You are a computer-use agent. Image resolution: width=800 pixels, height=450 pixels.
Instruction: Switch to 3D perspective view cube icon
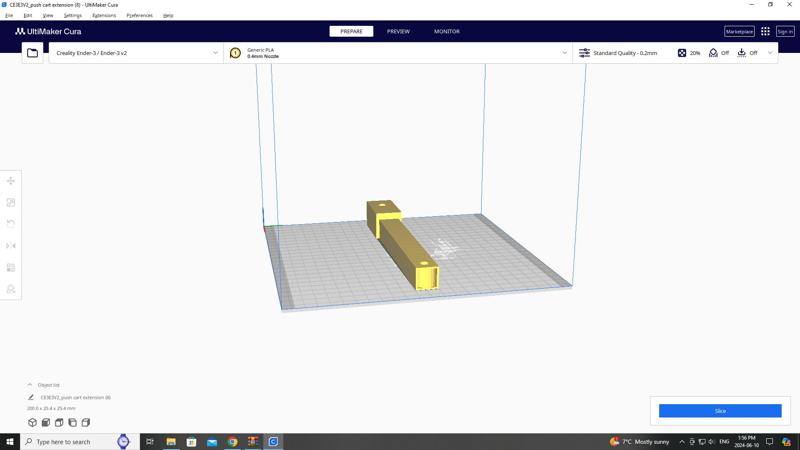point(32,422)
